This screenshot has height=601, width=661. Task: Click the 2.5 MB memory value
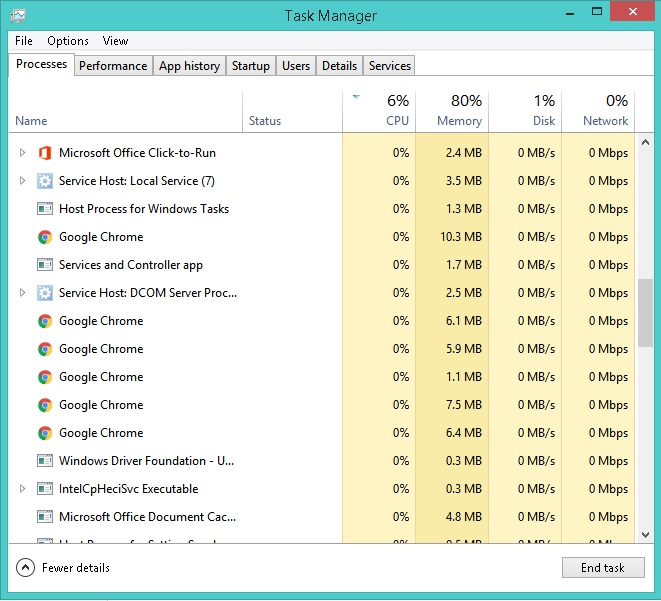(464, 292)
